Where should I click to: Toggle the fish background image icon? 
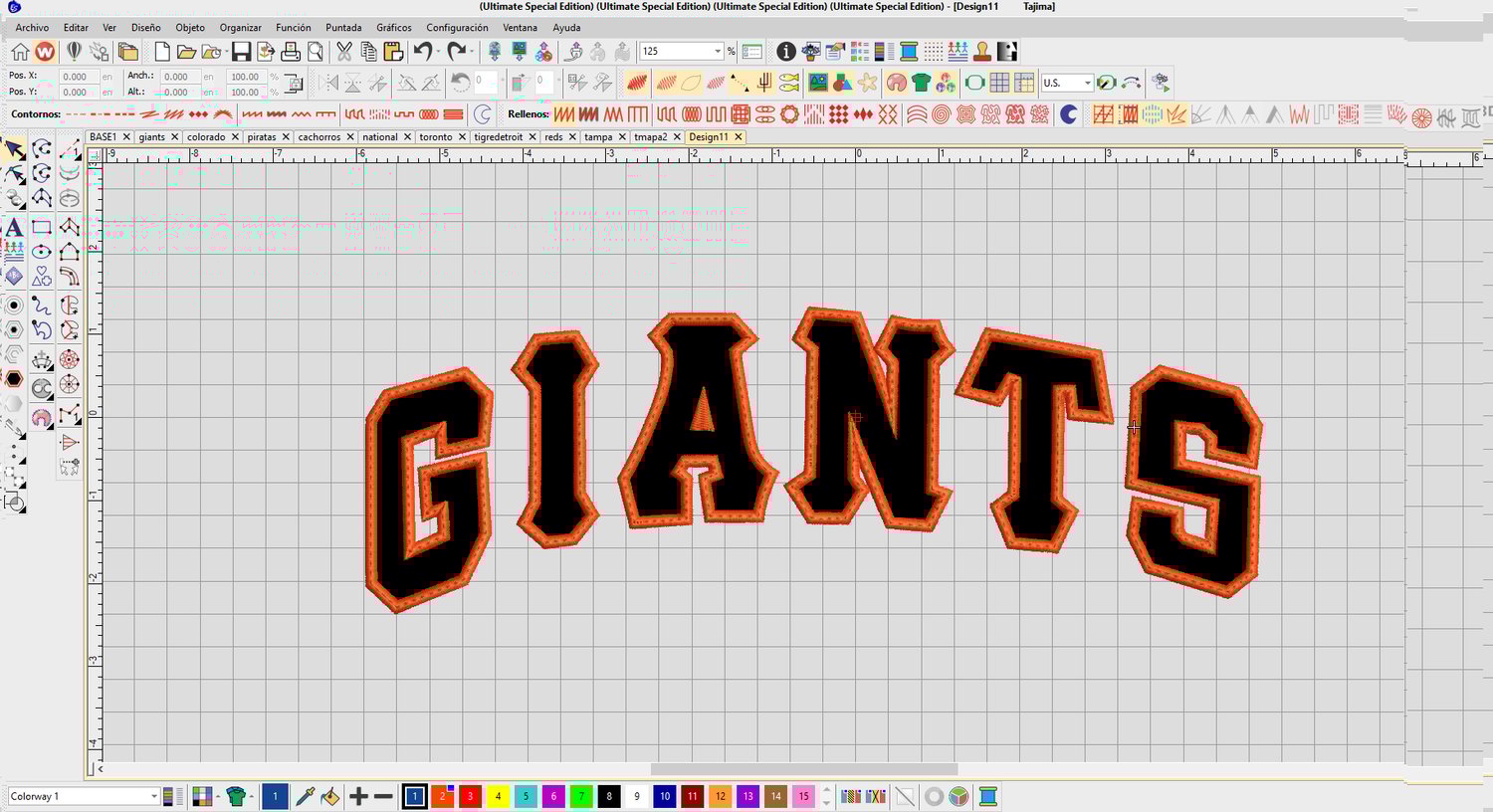[x=789, y=83]
